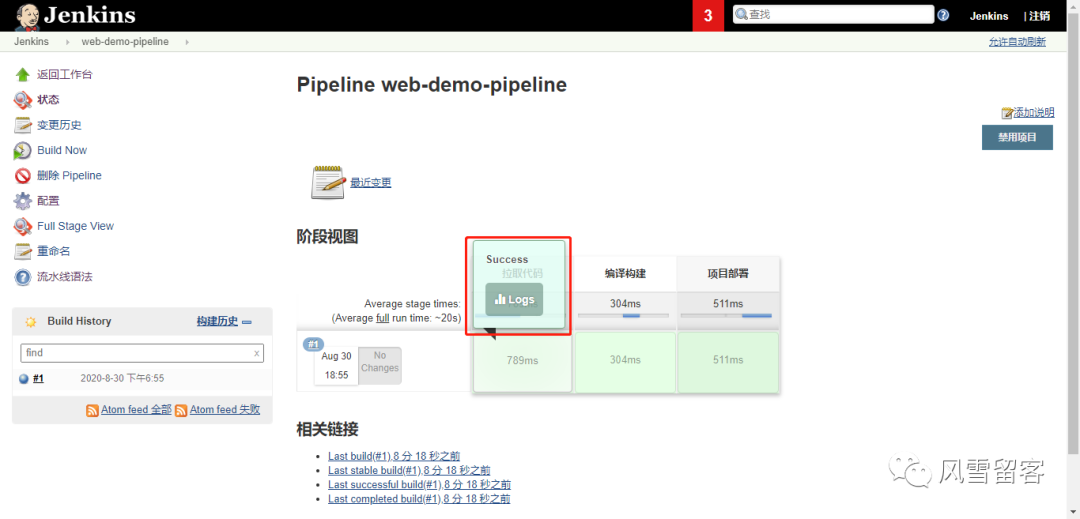Click the 编译构建 stage header
This screenshot has width=1080, height=519.
[x=625, y=274]
